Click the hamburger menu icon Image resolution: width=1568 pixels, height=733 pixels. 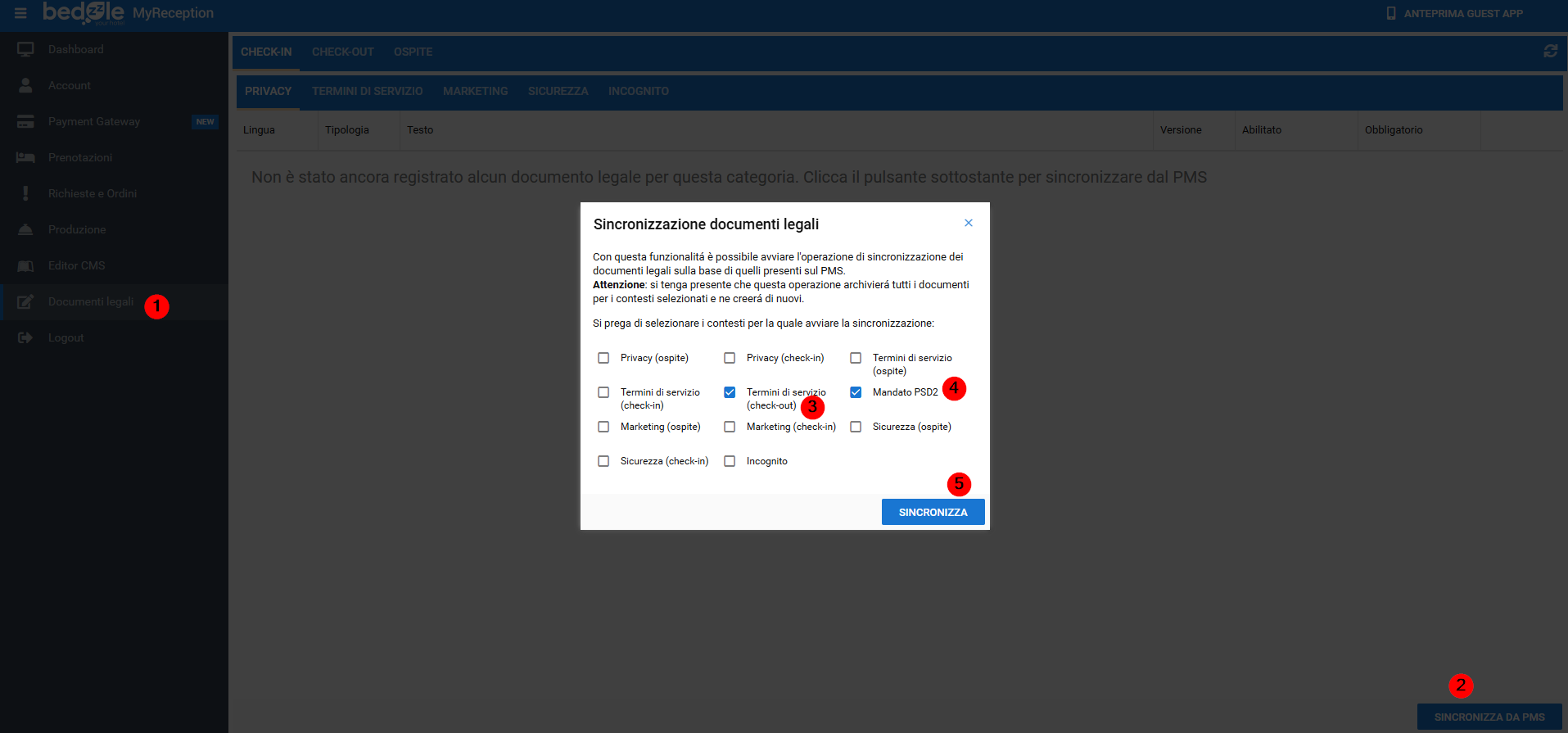click(x=20, y=13)
